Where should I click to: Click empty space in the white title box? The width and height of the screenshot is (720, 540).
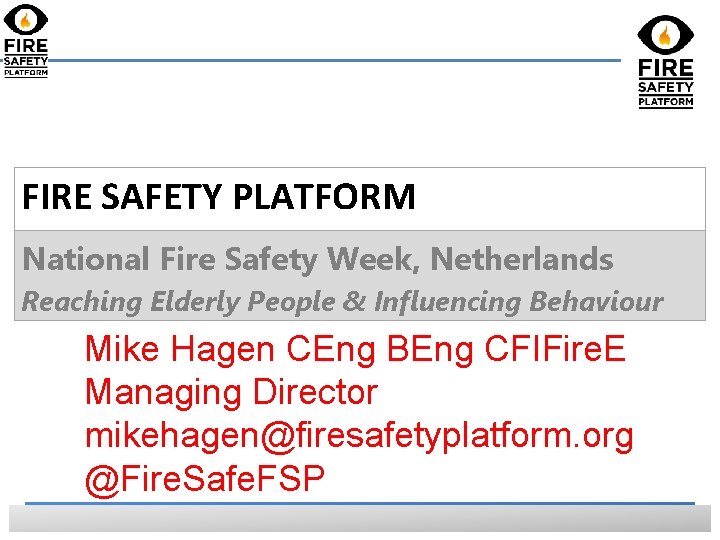coord(560,199)
